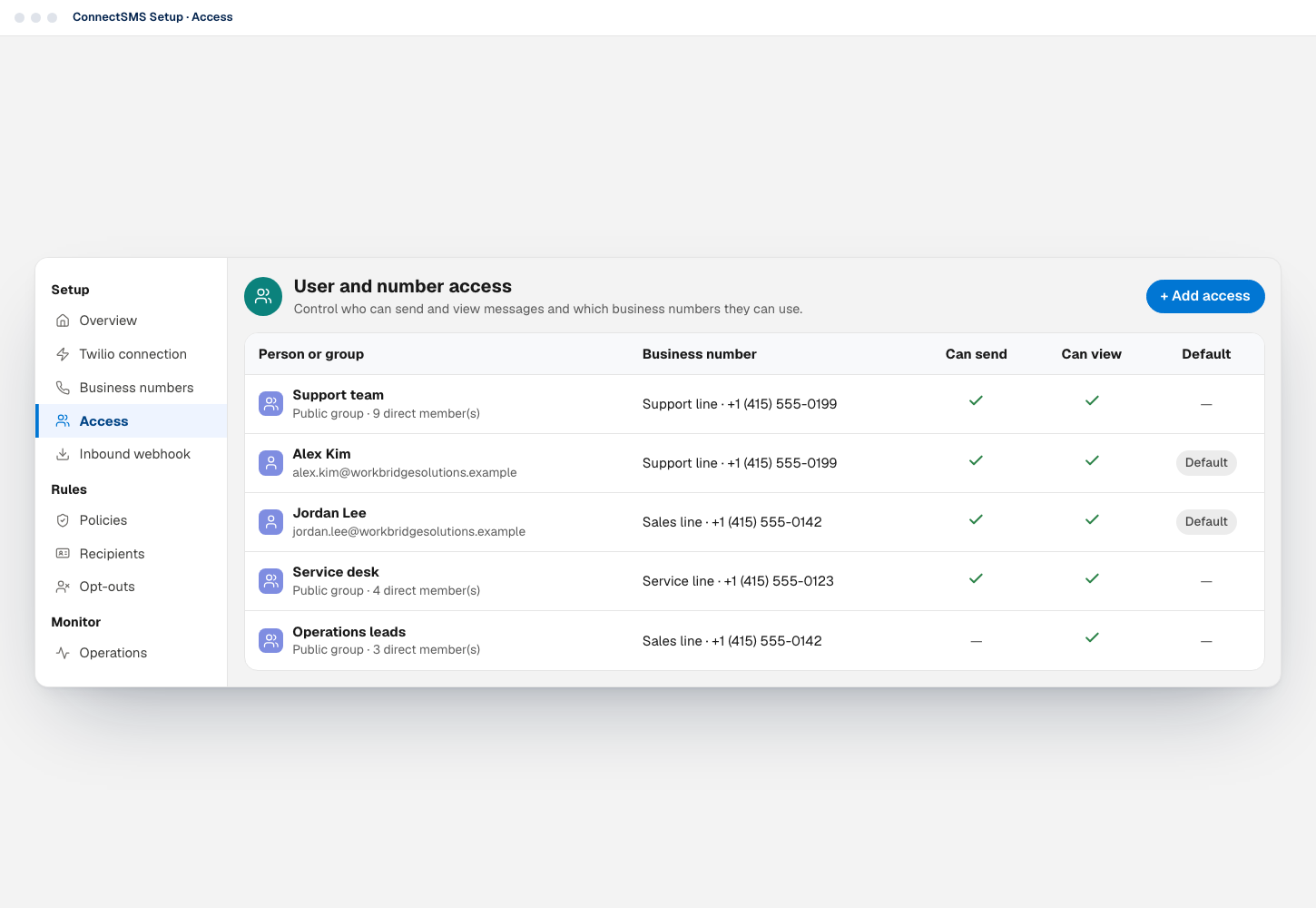1316x908 pixels.
Task: Click the Access people icon in sidebar
Action: (63, 421)
